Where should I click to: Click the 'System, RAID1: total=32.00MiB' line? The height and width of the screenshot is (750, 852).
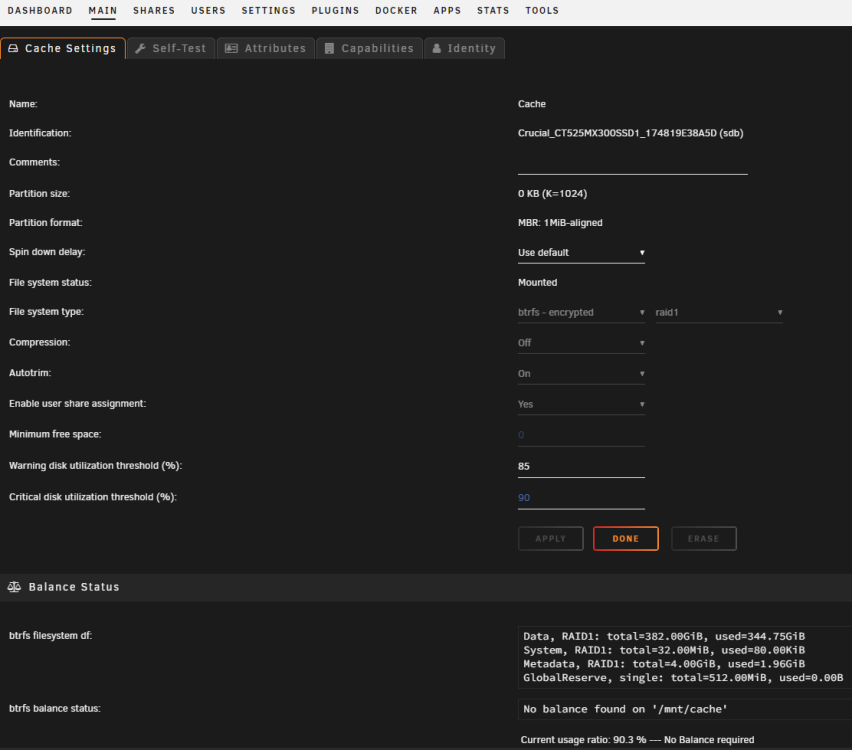click(x=664, y=650)
